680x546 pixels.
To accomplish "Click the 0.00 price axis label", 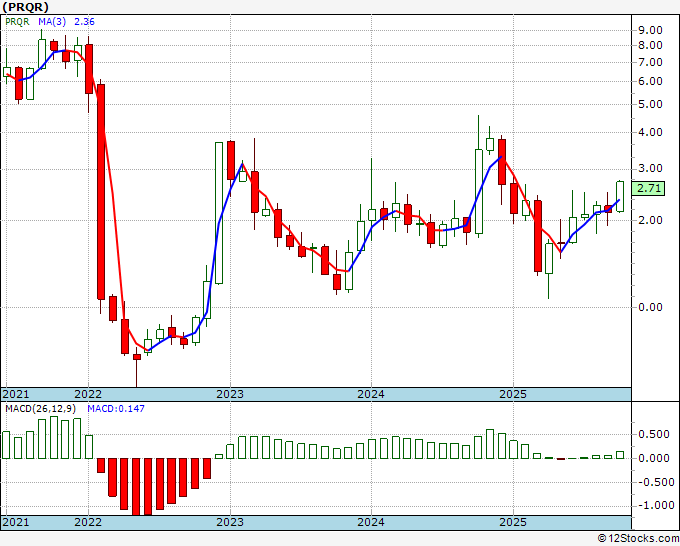I will (650, 307).
